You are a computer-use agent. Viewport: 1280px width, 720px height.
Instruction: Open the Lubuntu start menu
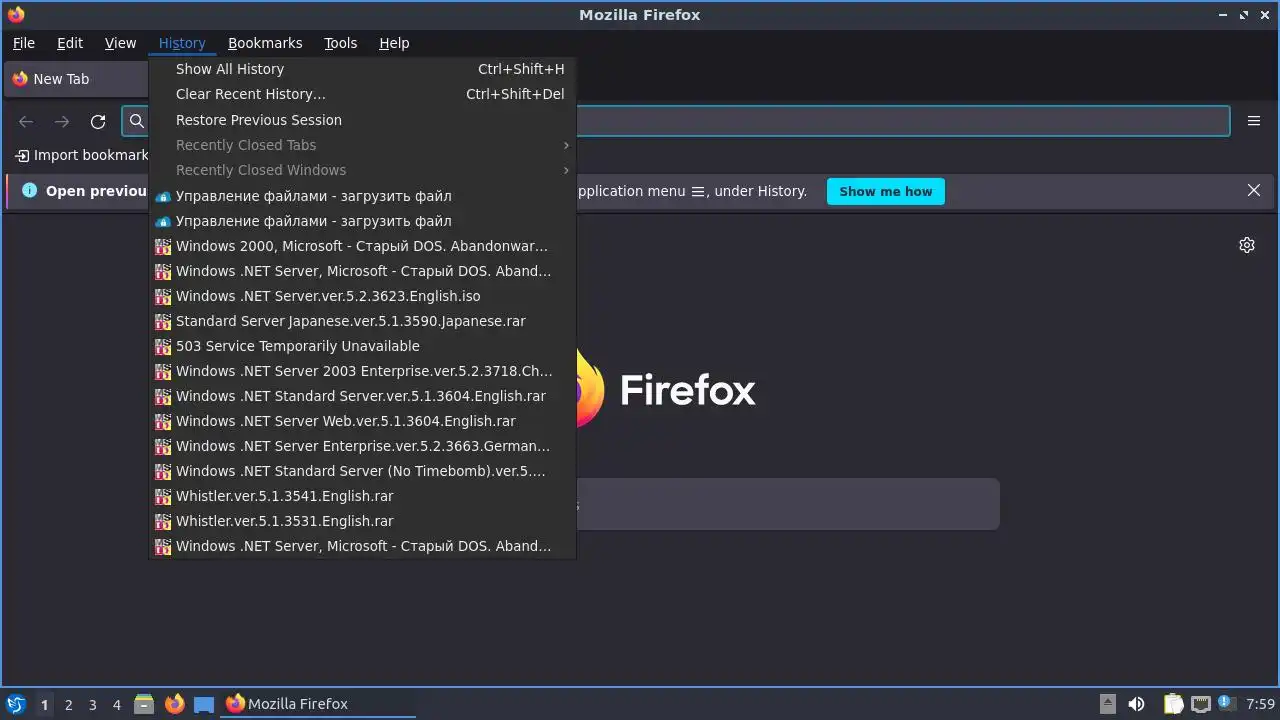tap(15, 704)
